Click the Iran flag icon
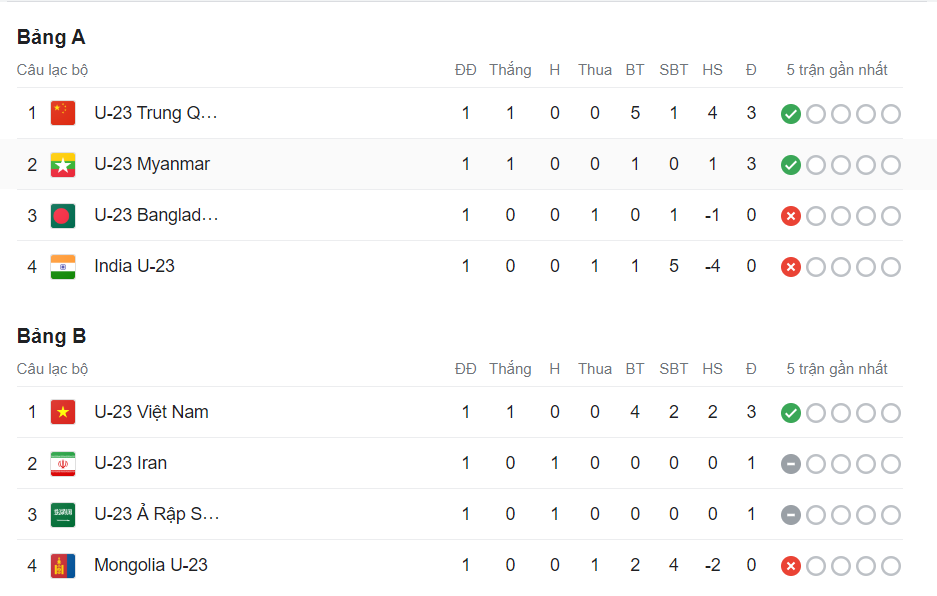This screenshot has width=937, height=596. tap(63, 463)
